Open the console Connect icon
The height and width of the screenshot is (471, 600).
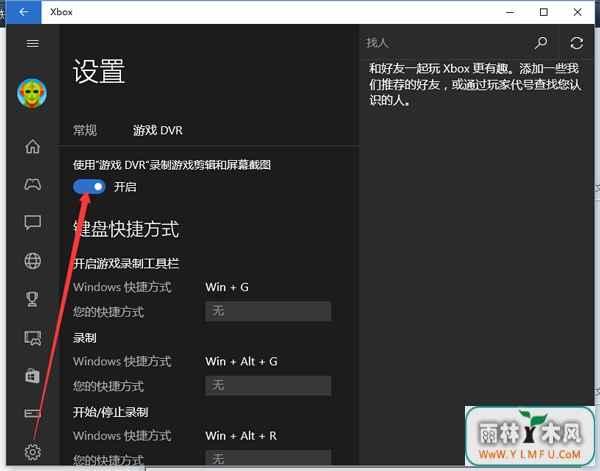33,414
